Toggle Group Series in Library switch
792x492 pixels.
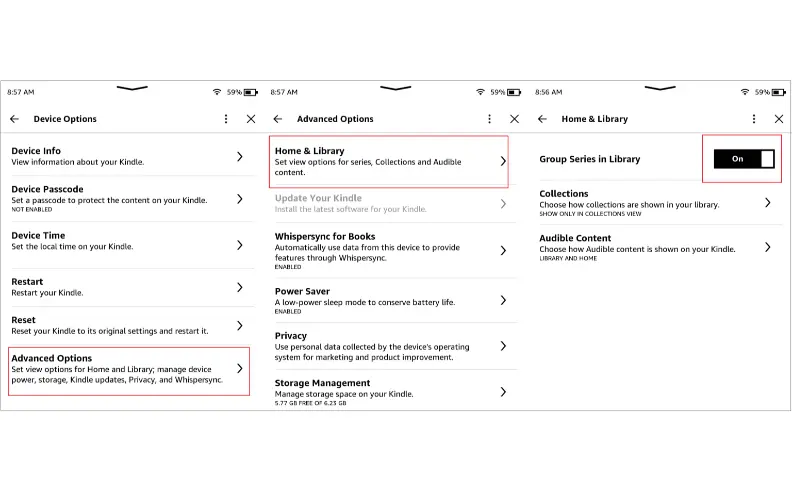(744, 159)
